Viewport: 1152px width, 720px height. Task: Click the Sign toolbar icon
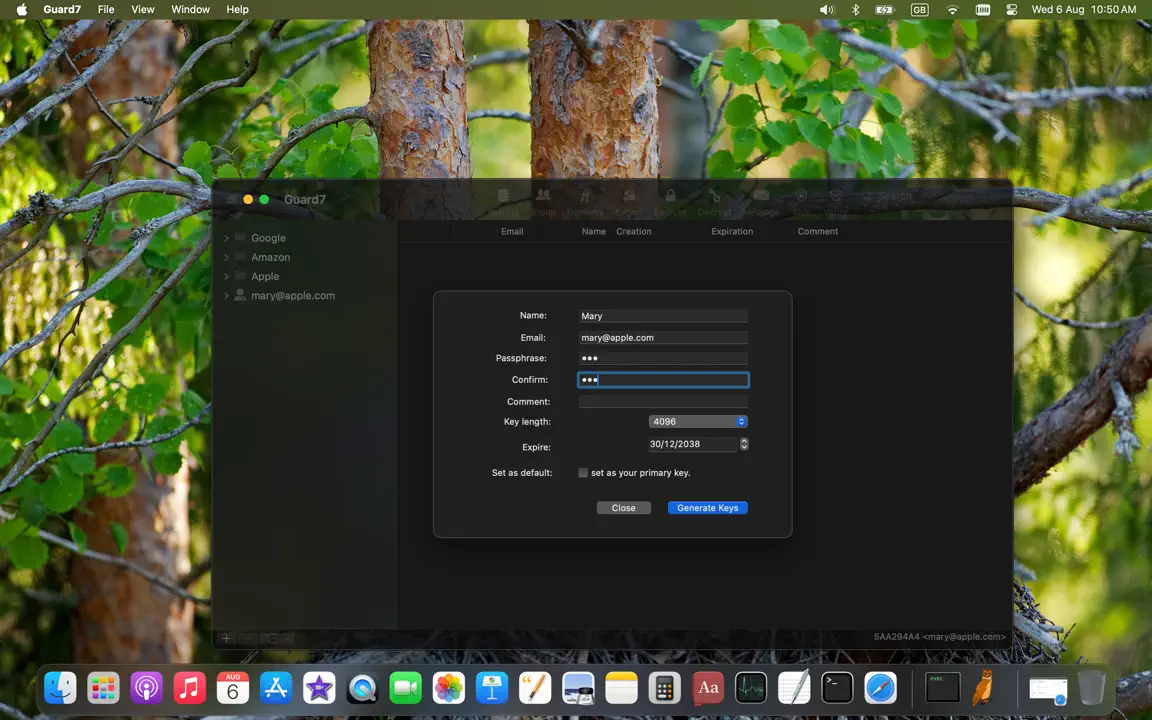point(802,195)
